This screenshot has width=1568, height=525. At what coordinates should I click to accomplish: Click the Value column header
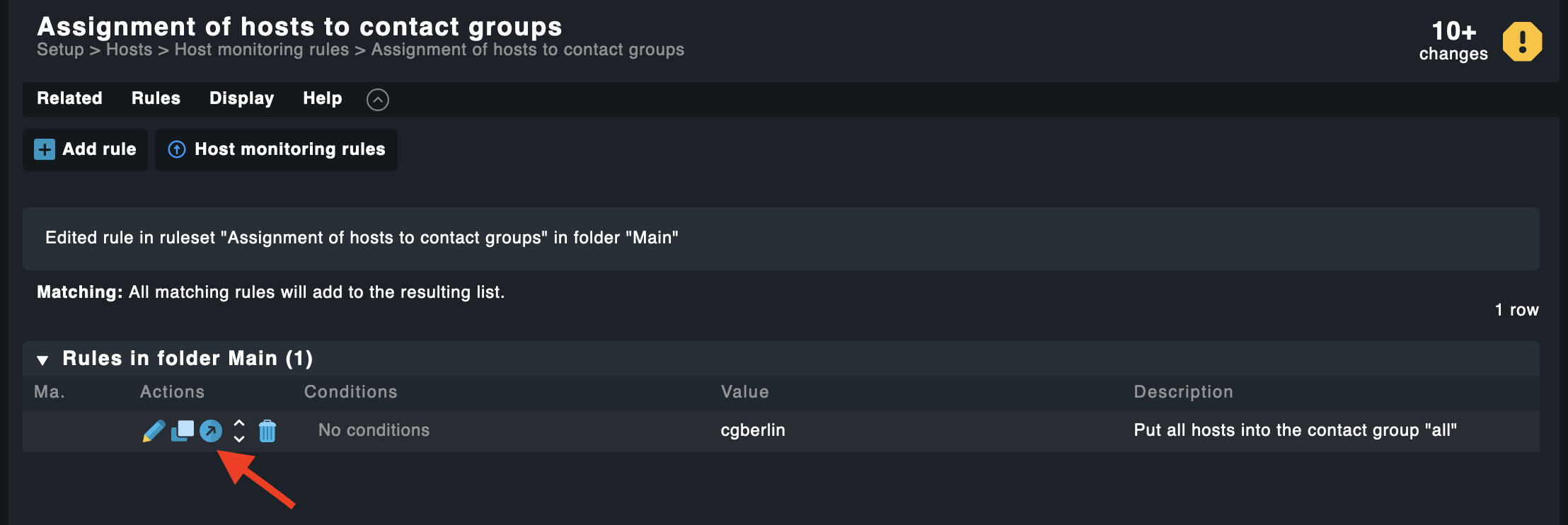pyautogui.click(x=744, y=392)
